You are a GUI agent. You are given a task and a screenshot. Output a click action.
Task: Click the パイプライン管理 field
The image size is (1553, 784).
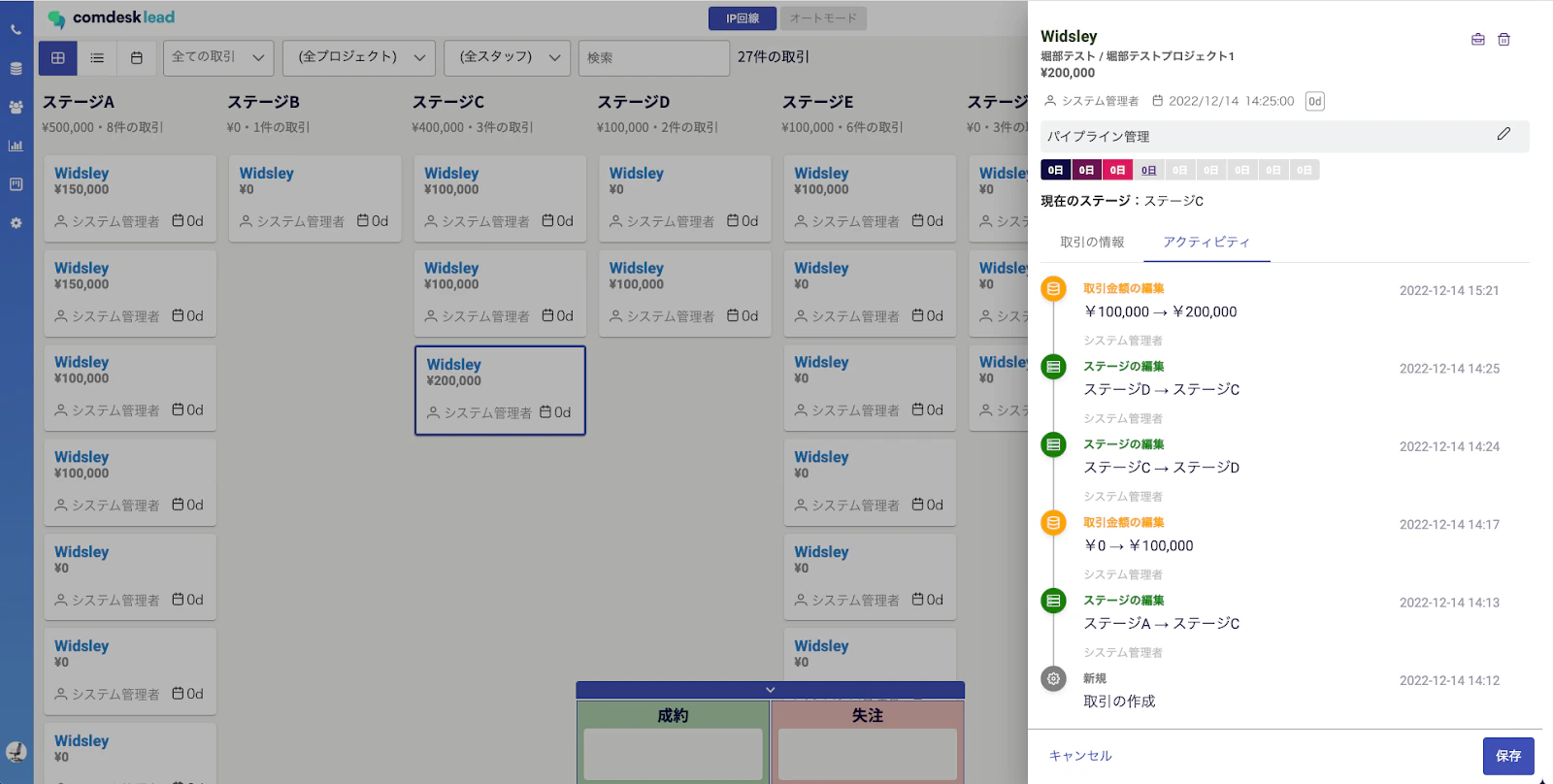(1285, 137)
